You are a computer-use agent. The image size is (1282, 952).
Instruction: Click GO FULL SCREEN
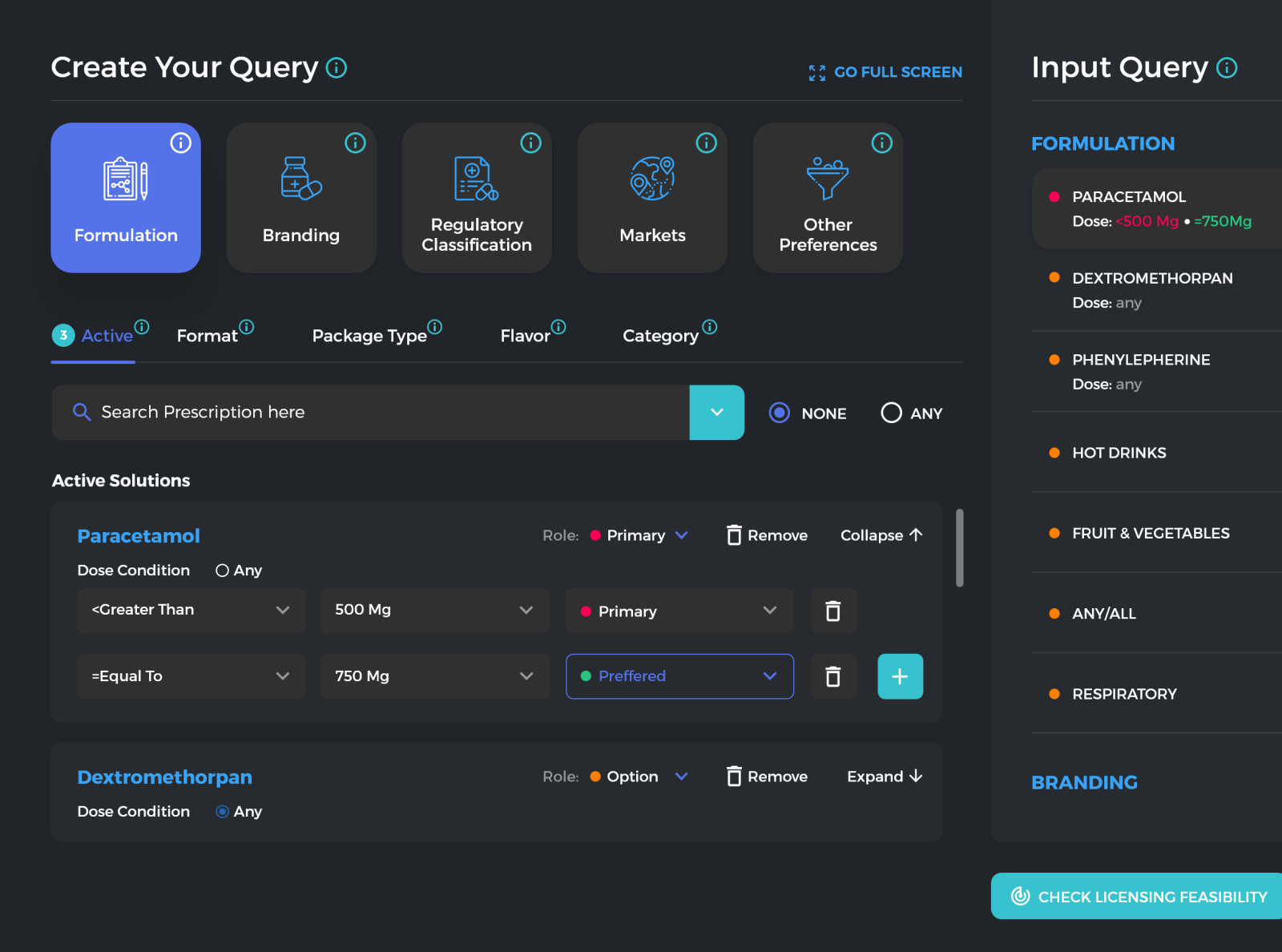[x=885, y=71]
